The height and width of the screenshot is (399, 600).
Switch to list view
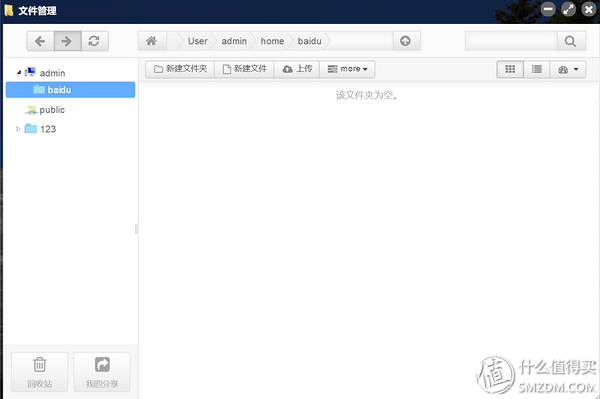coord(537,69)
